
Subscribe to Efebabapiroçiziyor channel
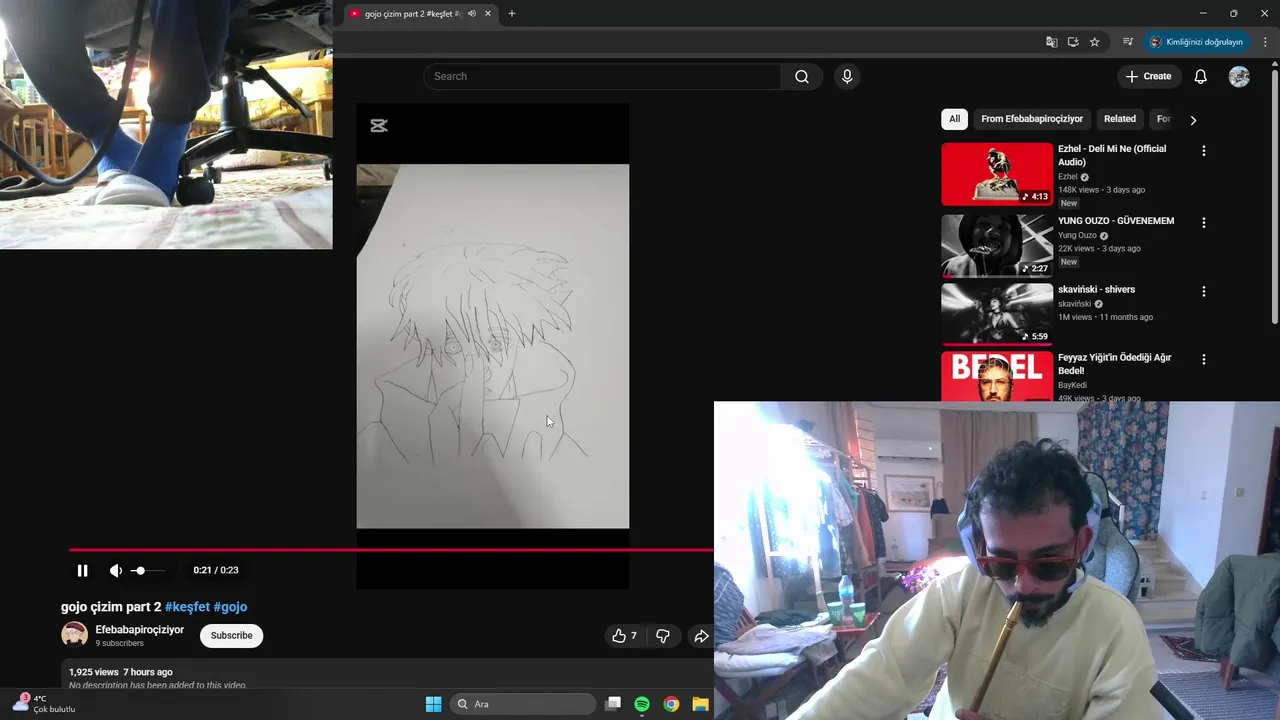231,636
